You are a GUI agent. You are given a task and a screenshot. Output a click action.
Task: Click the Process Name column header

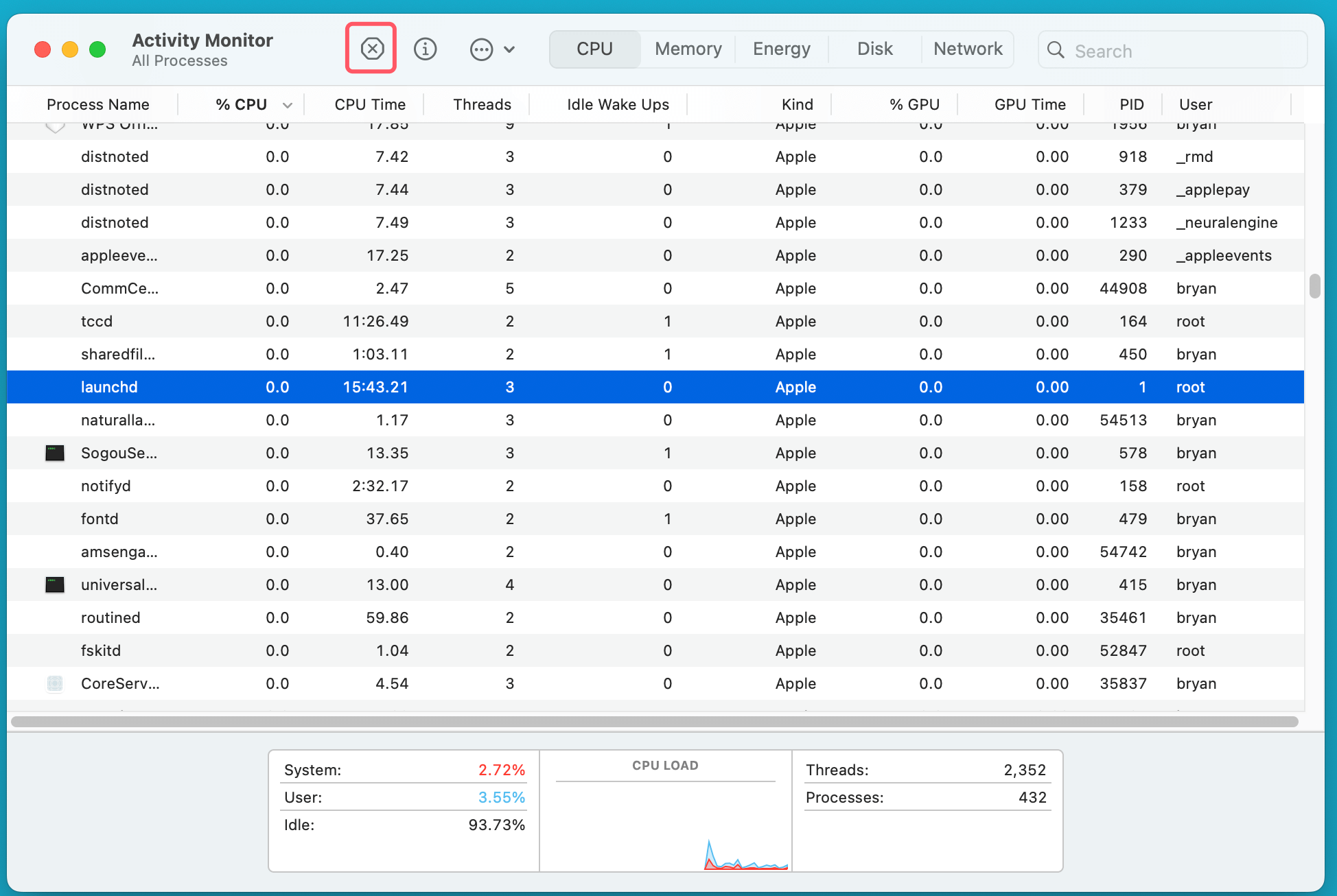coord(97,104)
